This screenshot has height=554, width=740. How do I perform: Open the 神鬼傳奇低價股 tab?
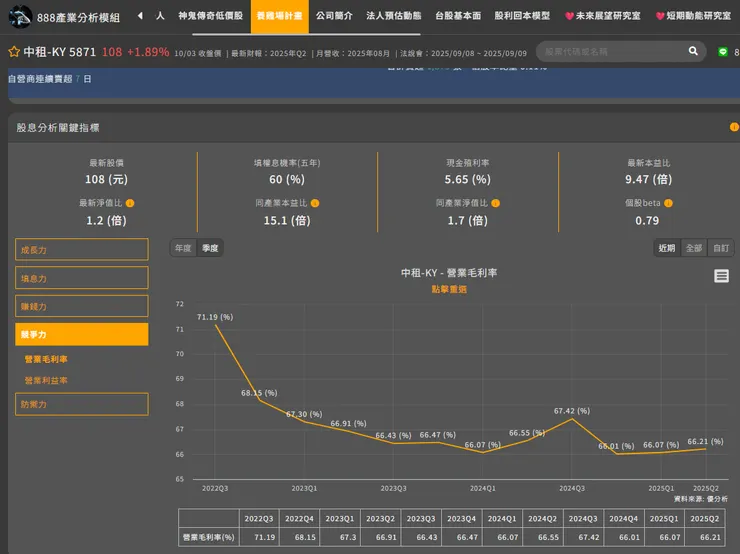[x=210, y=16]
